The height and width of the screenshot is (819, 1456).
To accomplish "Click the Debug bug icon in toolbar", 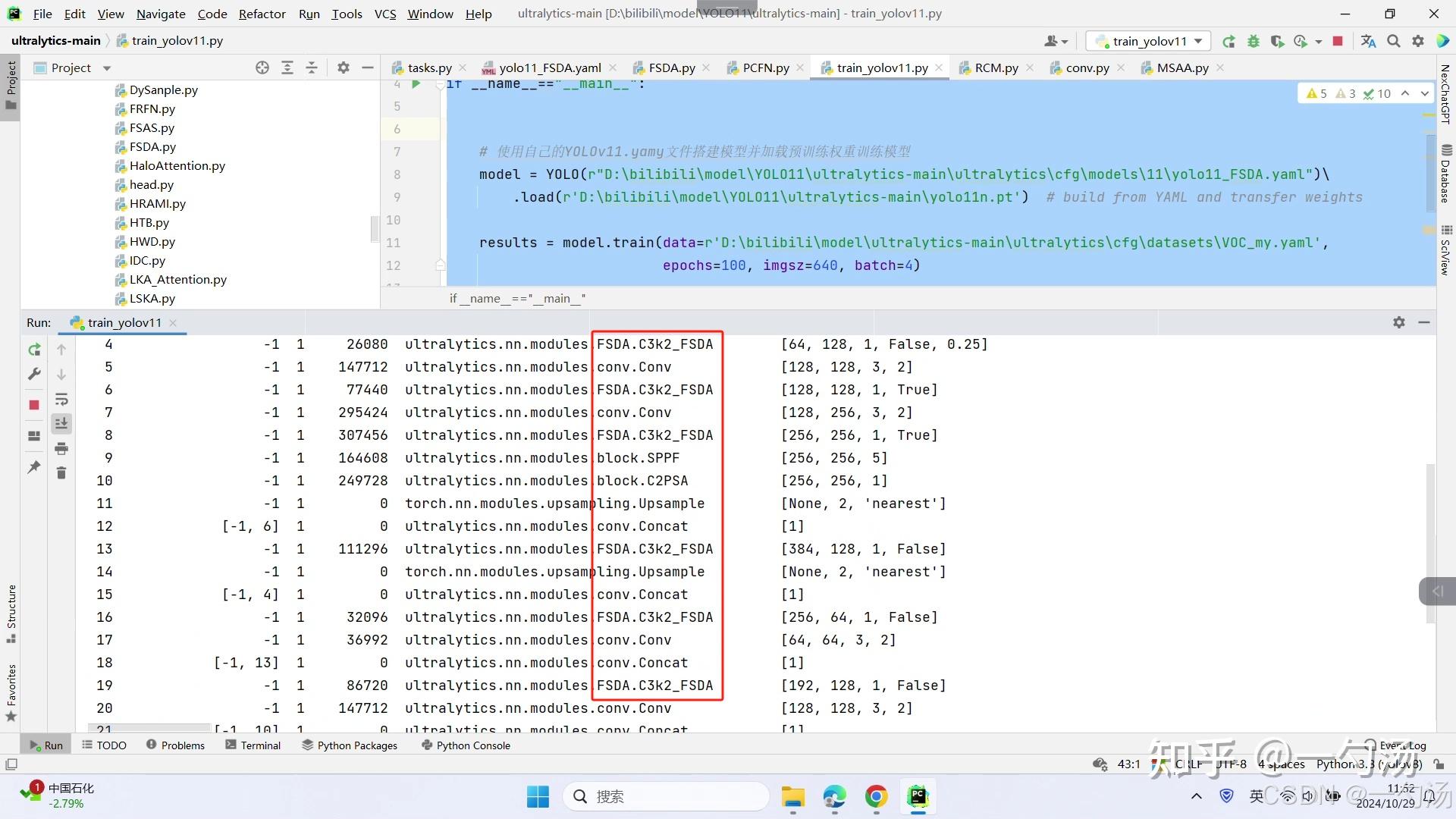I will [1253, 41].
